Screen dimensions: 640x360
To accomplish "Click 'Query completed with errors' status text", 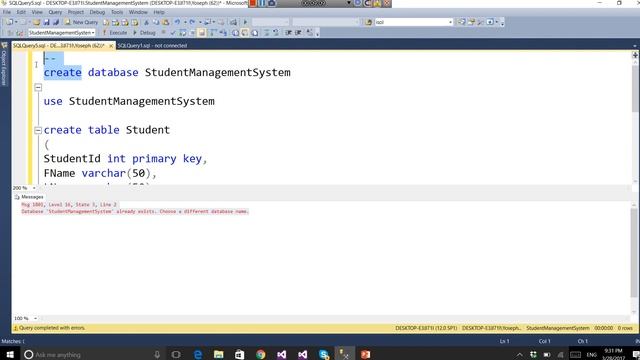I will [52, 328].
